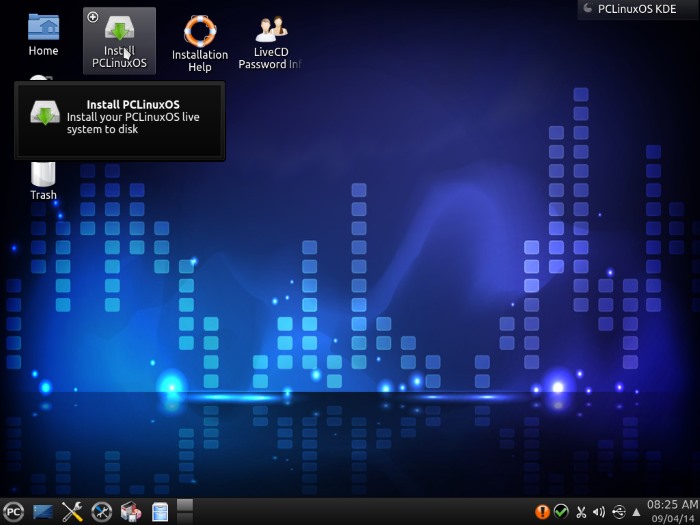Click the USB device notifier icon
The height and width of the screenshot is (525, 700).
[619, 512]
